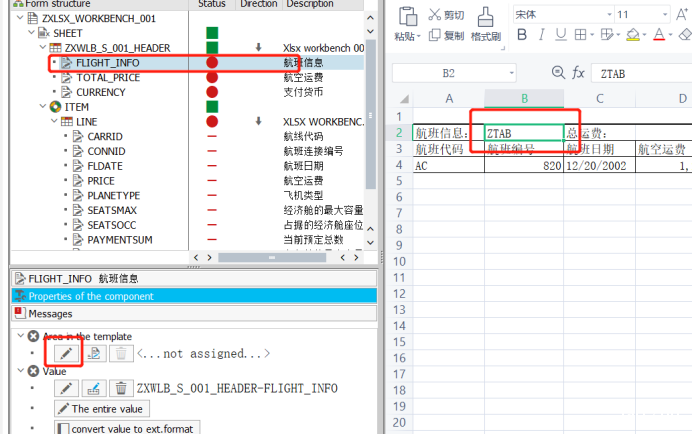Click the pencil edit icon for template area
Image resolution: width=693 pixels, height=434 pixels.
point(66,353)
